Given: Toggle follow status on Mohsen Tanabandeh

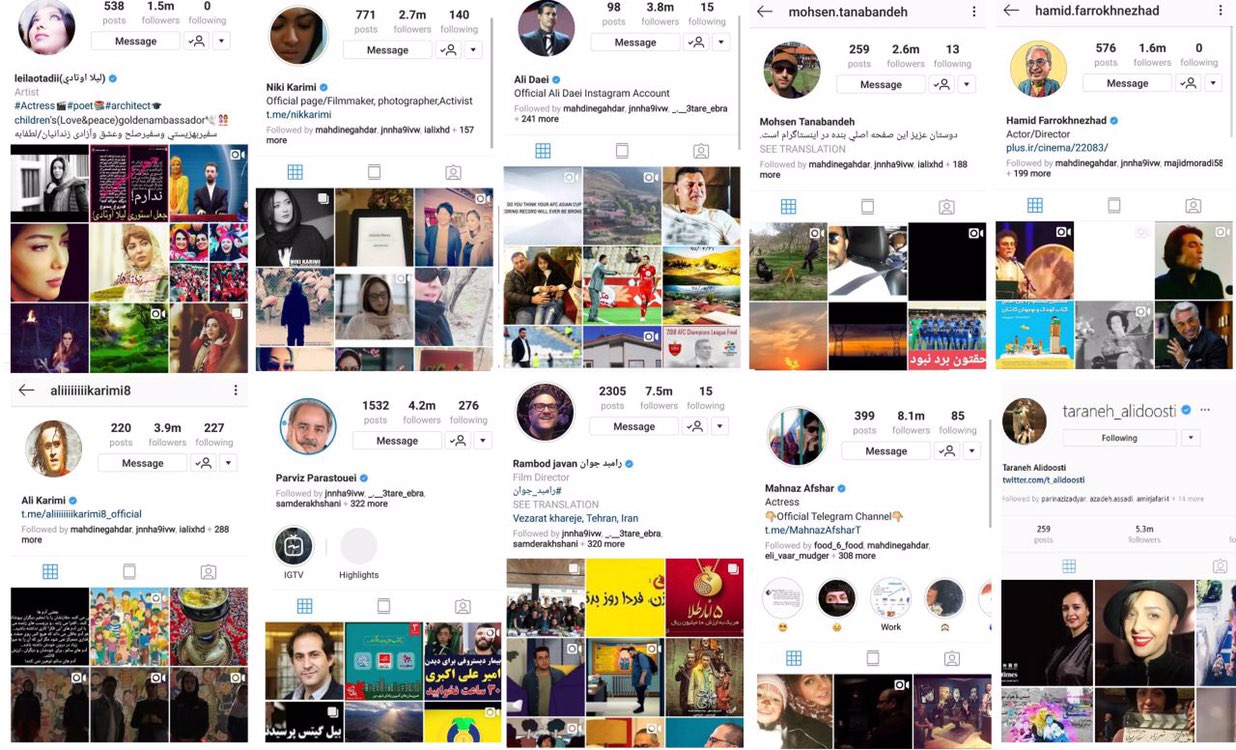Looking at the screenshot, I should [x=941, y=84].
